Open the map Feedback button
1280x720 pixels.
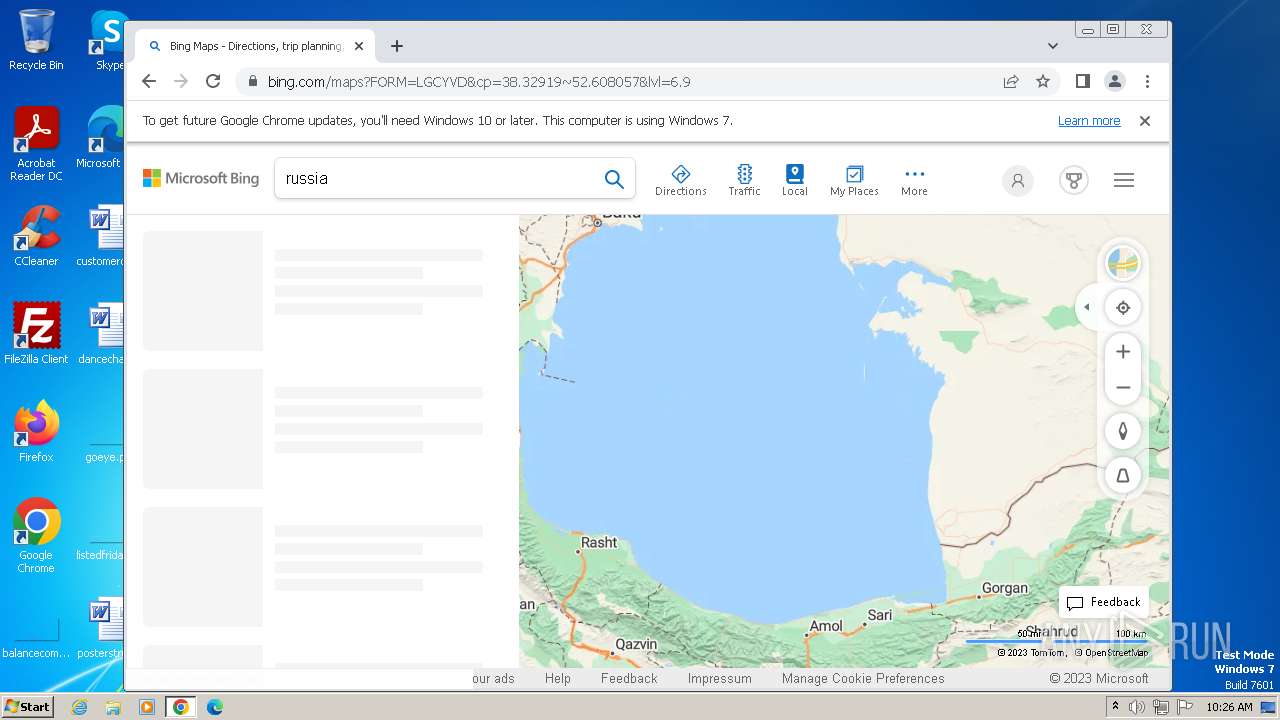click(1103, 602)
